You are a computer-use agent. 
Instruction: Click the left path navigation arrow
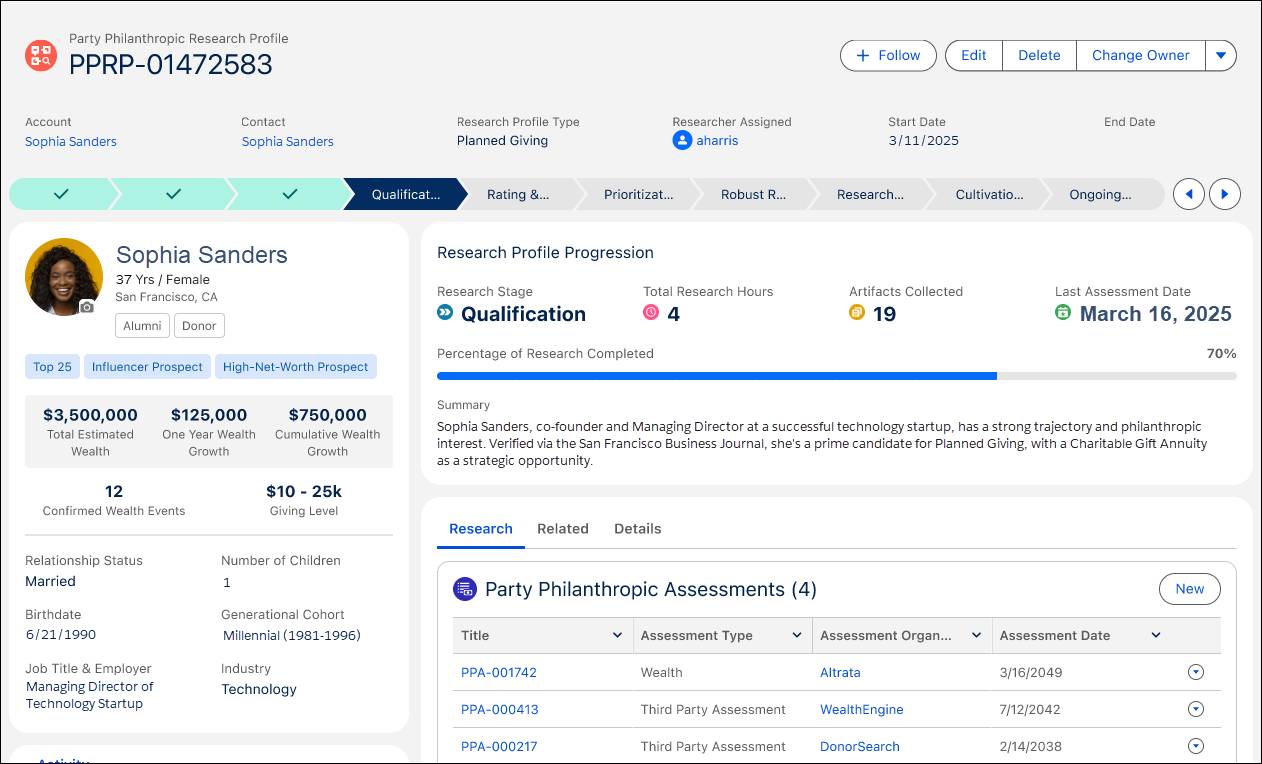pos(1188,194)
